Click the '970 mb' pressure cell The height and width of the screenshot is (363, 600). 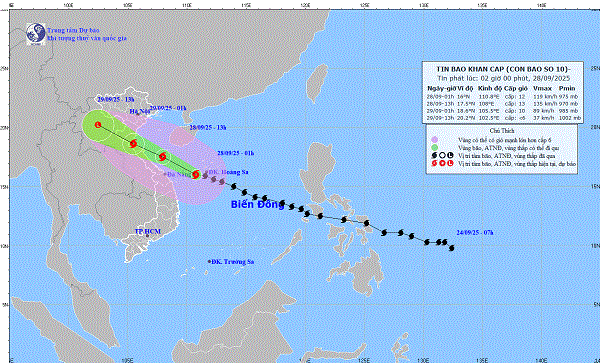568,104
